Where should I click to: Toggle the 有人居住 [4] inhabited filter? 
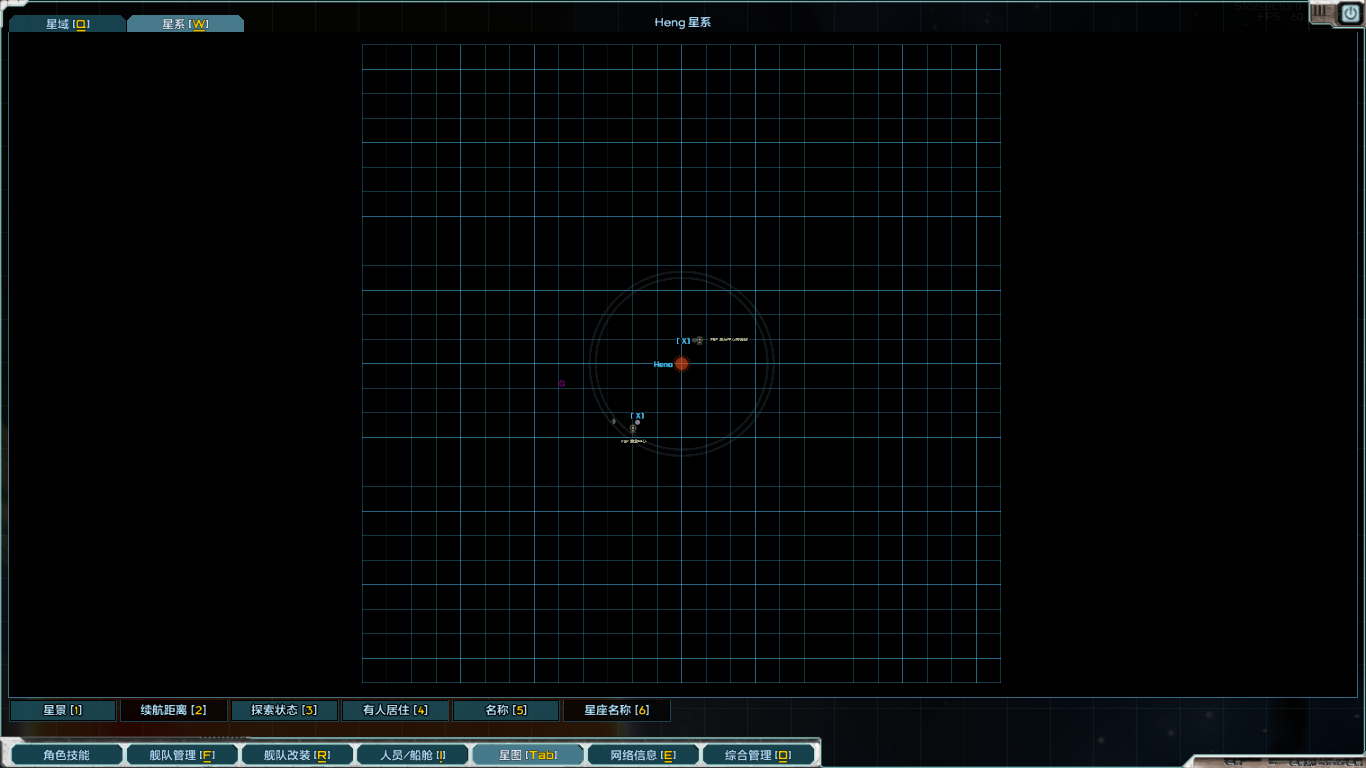tap(395, 710)
